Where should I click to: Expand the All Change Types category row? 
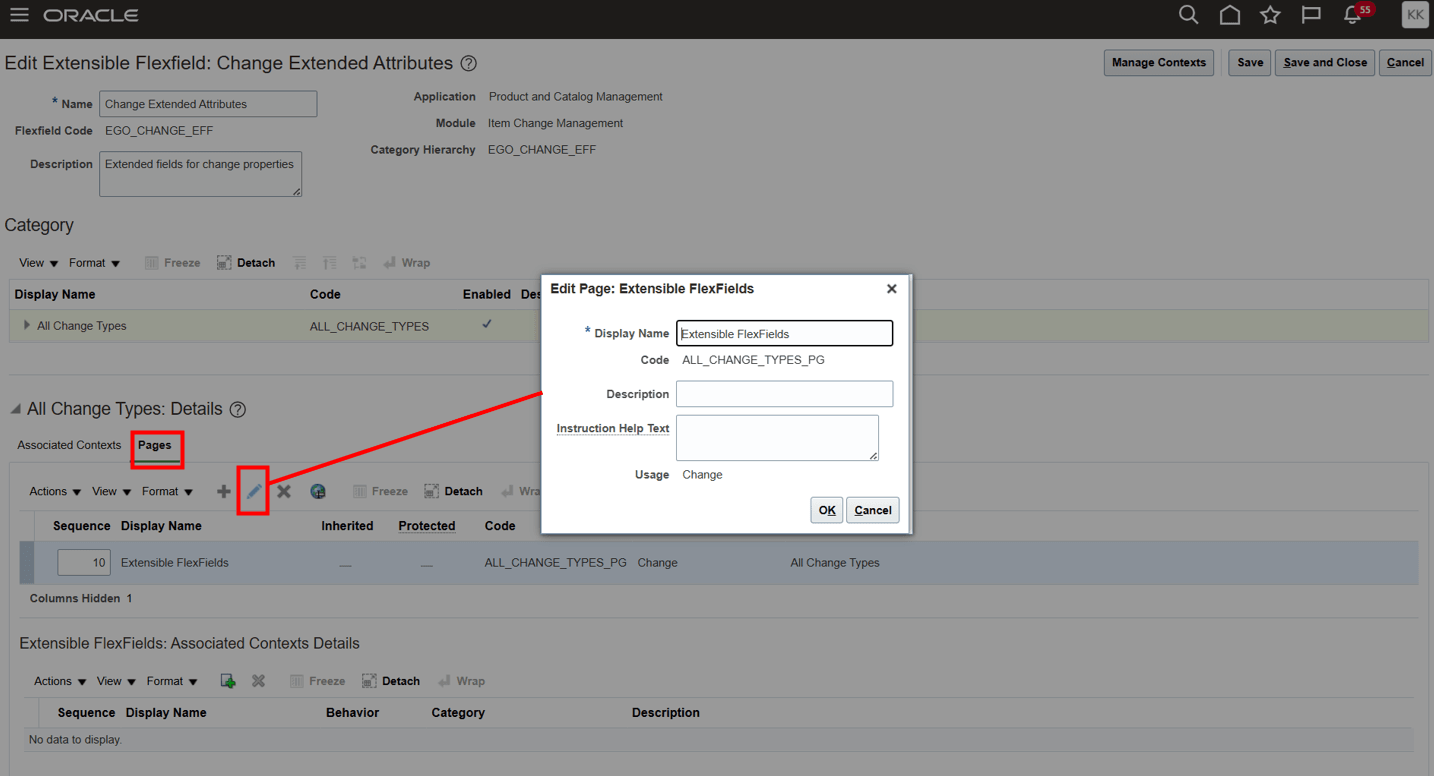pyautogui.click(x=27, y=325)
